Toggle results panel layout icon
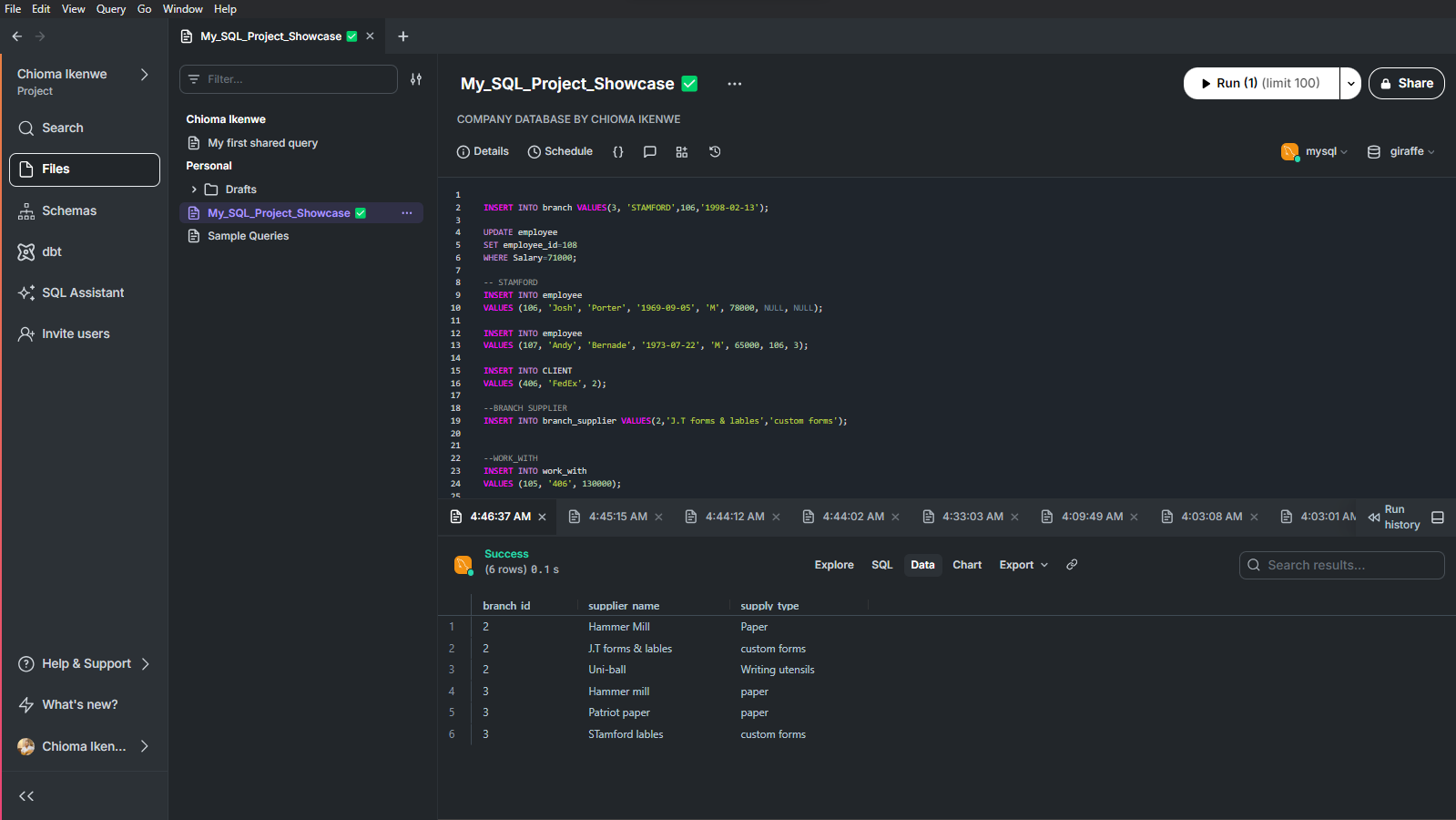The image size is (1456, 820). pyautogui.click(x=1438, y=518)
